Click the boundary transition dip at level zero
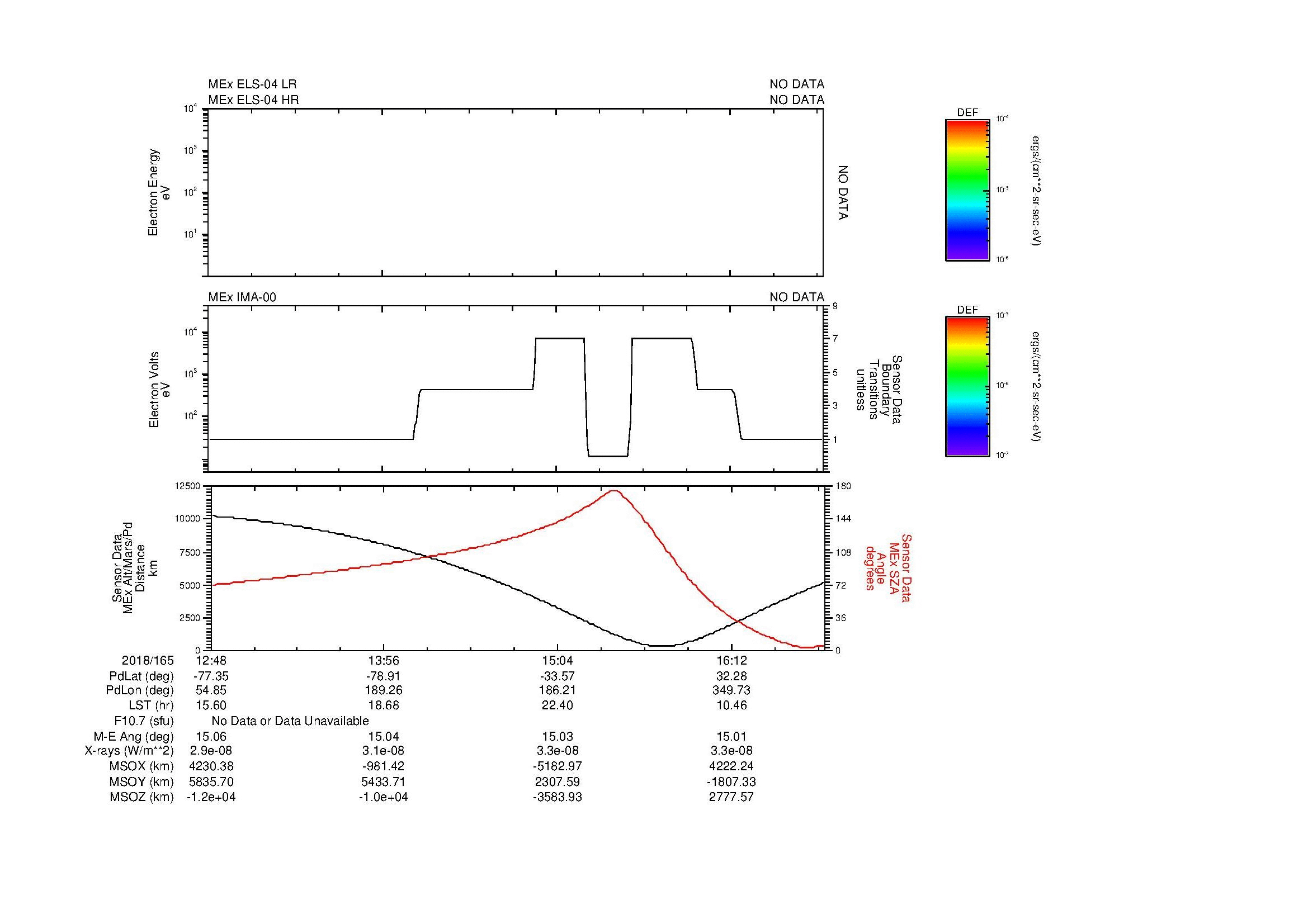The height and width of the screenshot is (924, 1308). 608,456
